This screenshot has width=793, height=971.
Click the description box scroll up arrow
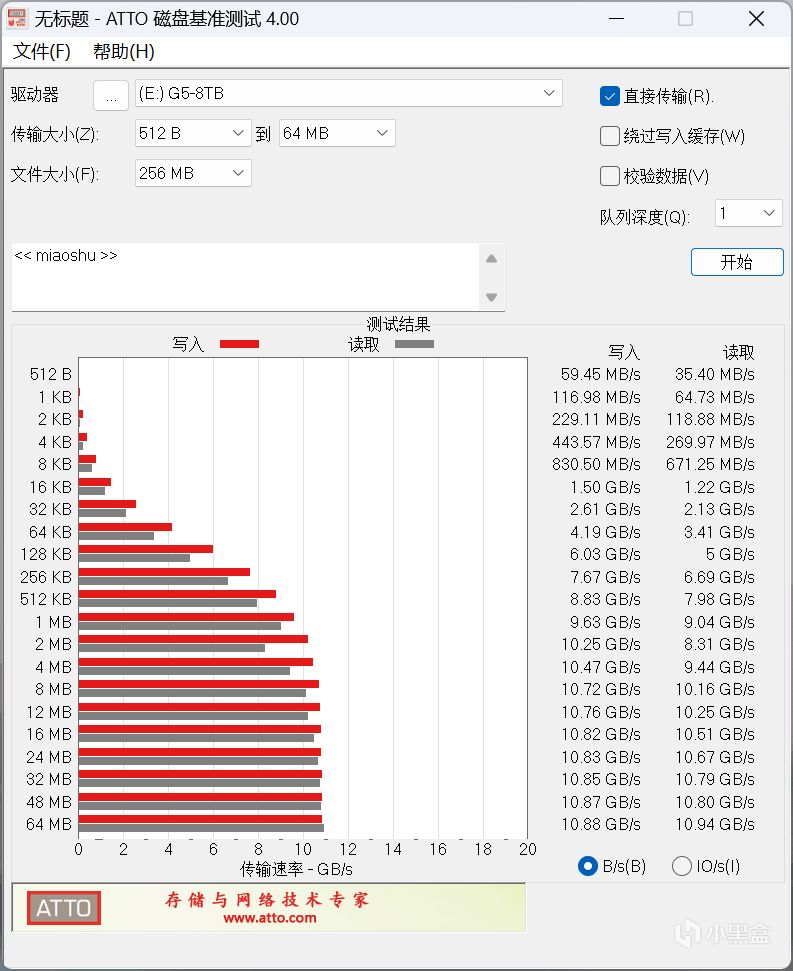492,259
